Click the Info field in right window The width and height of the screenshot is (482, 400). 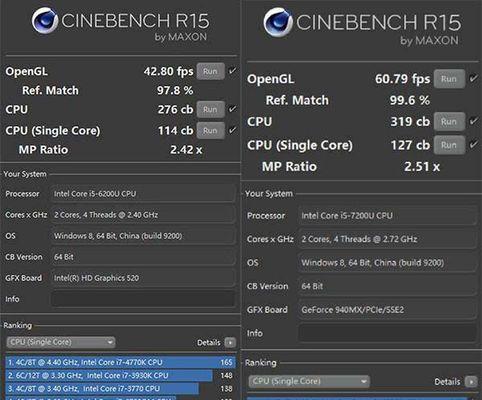pyautogui.click(x=387, y=333)
